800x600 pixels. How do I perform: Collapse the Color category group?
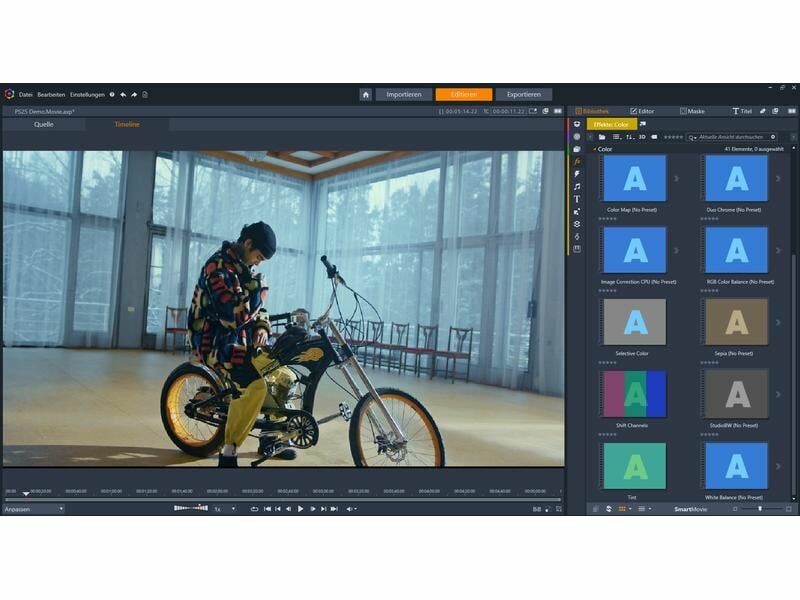pos(594,149)
